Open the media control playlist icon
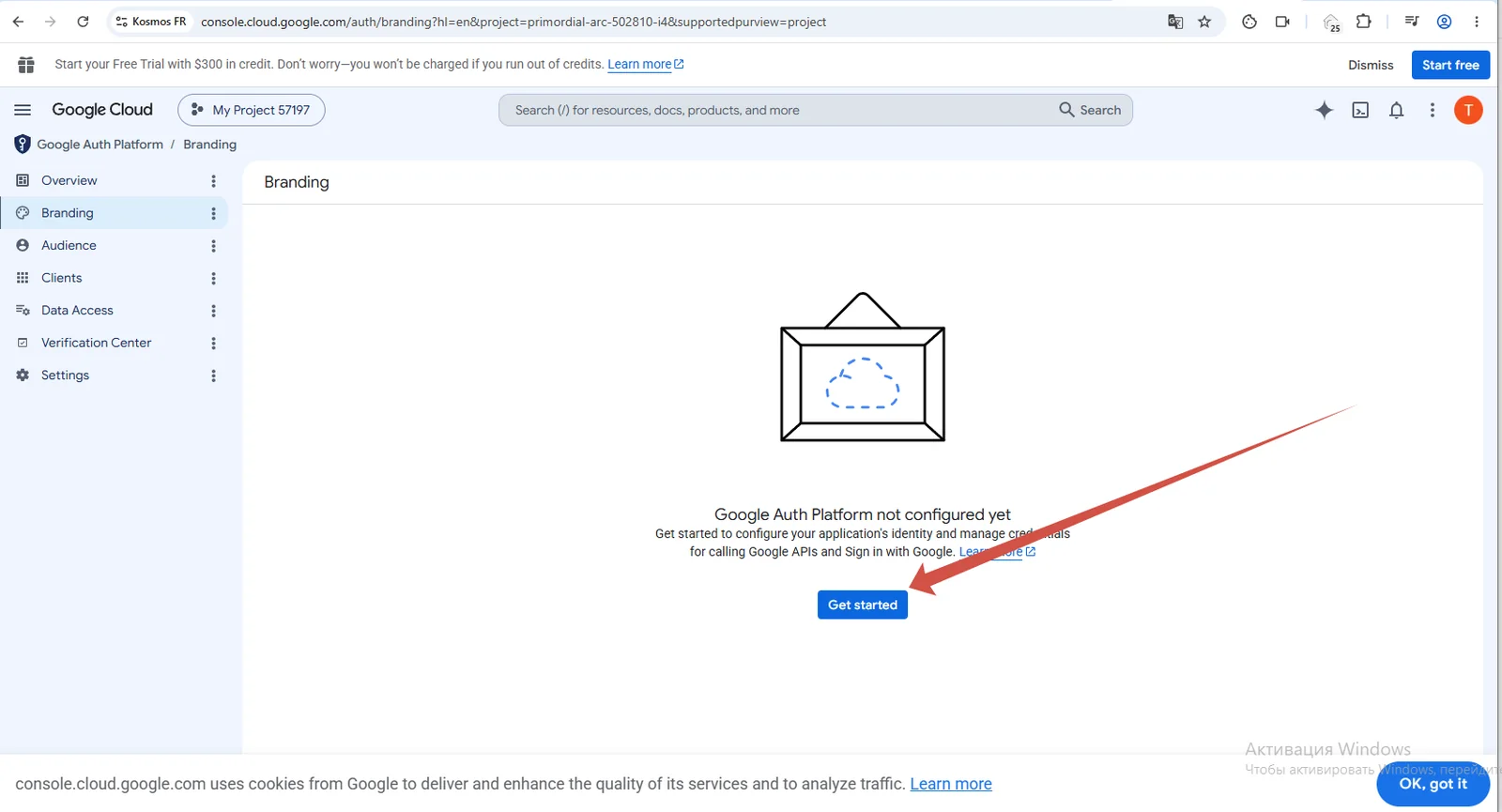 1412,22
